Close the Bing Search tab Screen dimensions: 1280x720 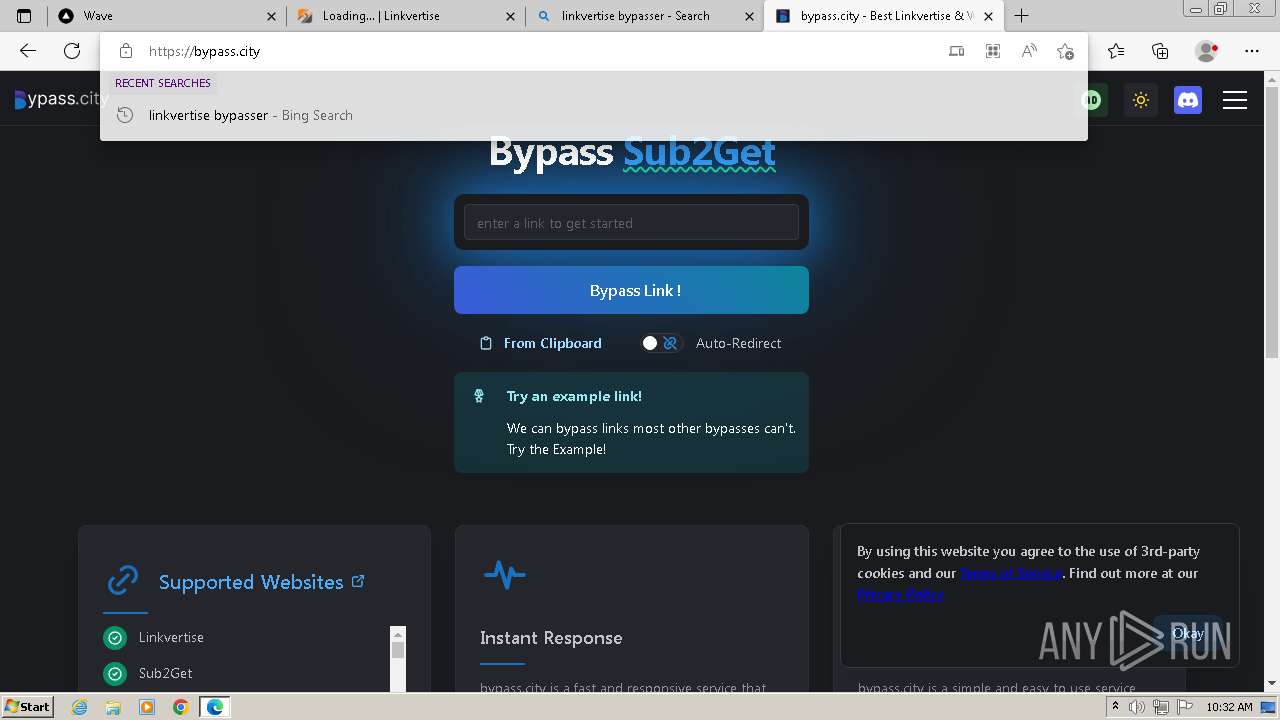[749, 16]
